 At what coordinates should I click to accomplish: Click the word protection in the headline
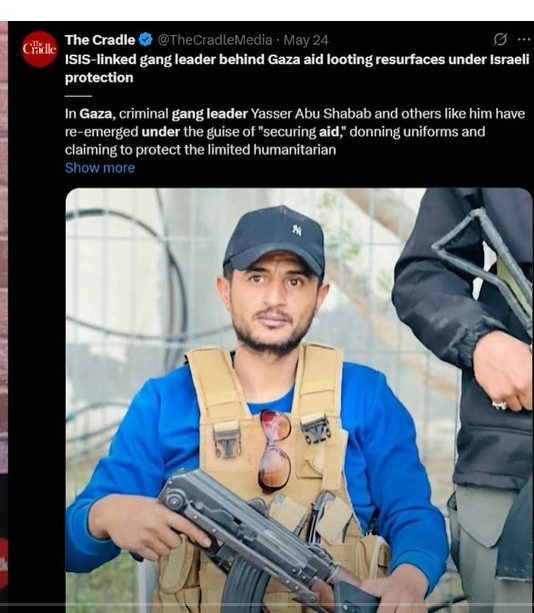(x=99, y=78)
